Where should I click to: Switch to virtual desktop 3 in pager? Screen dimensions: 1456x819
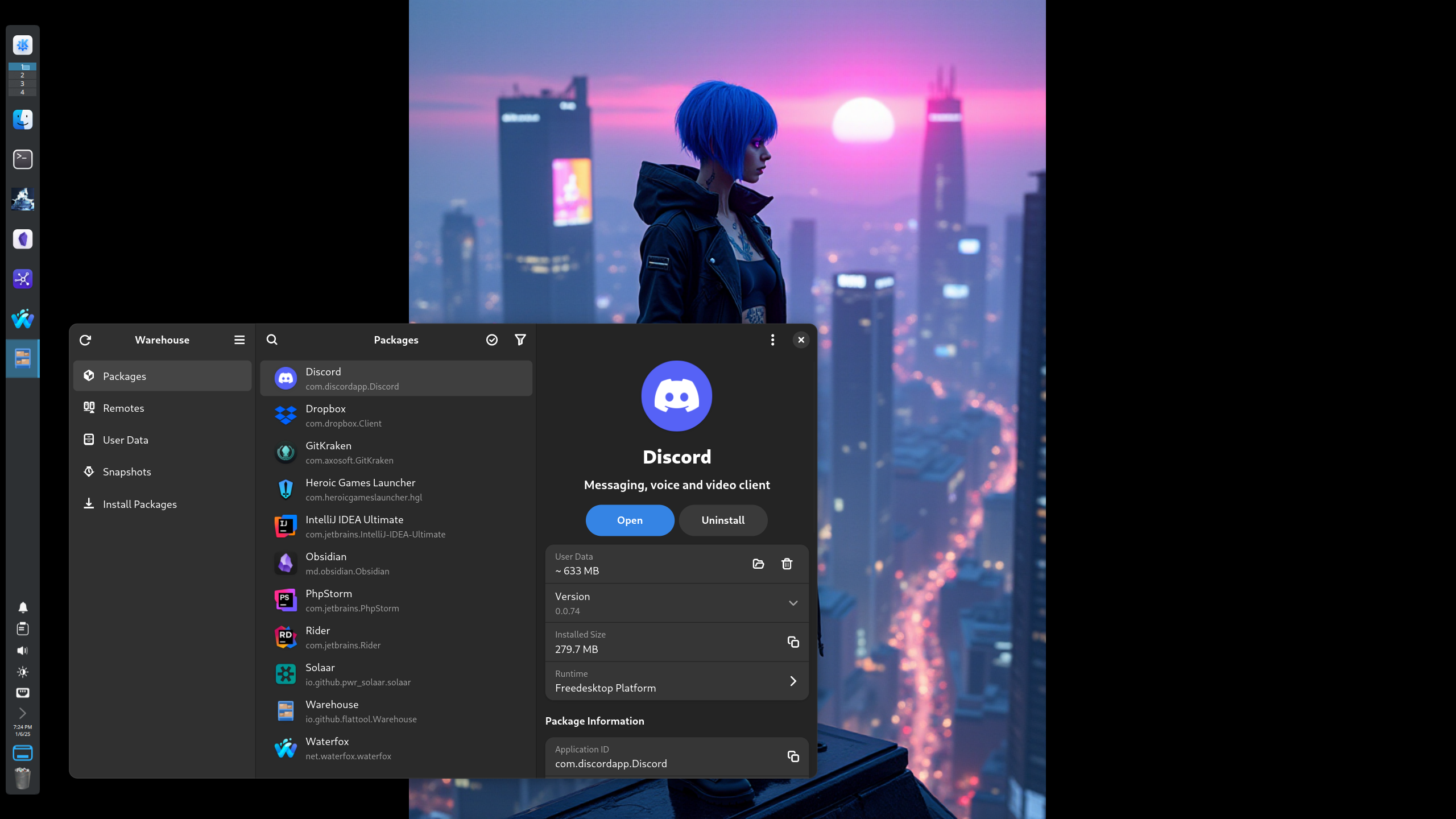22,84
